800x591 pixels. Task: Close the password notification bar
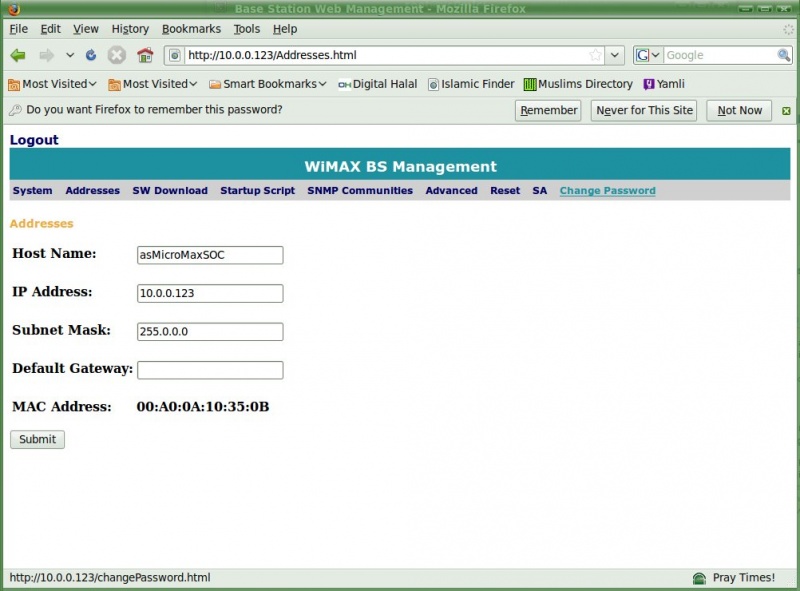[786, 111]
